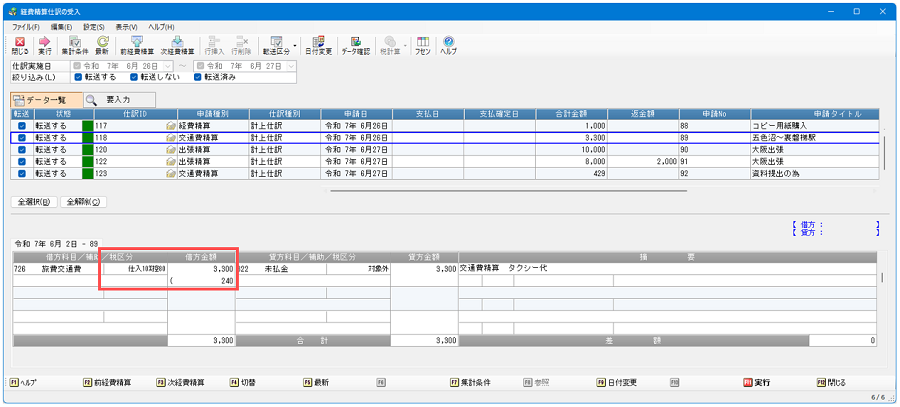Viewport: 900px width, 407px height.
Task: Click F11 実行 function key button
Action: point(757,382)
